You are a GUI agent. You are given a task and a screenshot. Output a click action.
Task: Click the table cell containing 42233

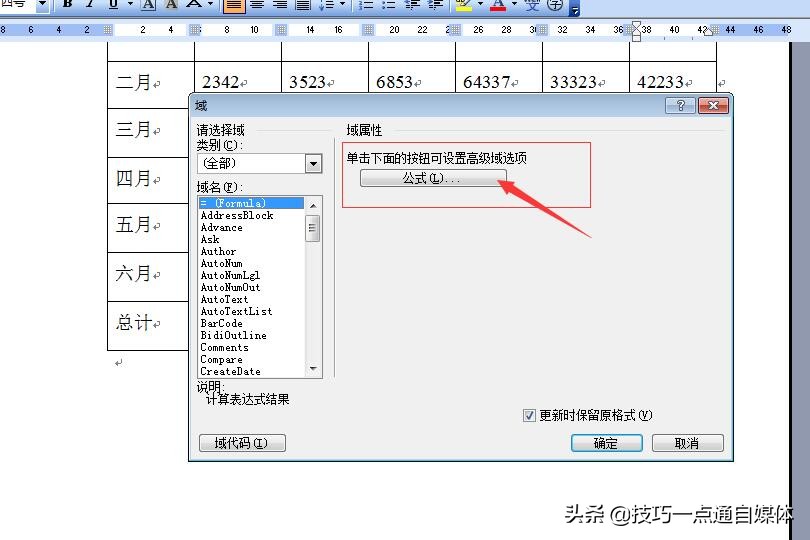673,78
